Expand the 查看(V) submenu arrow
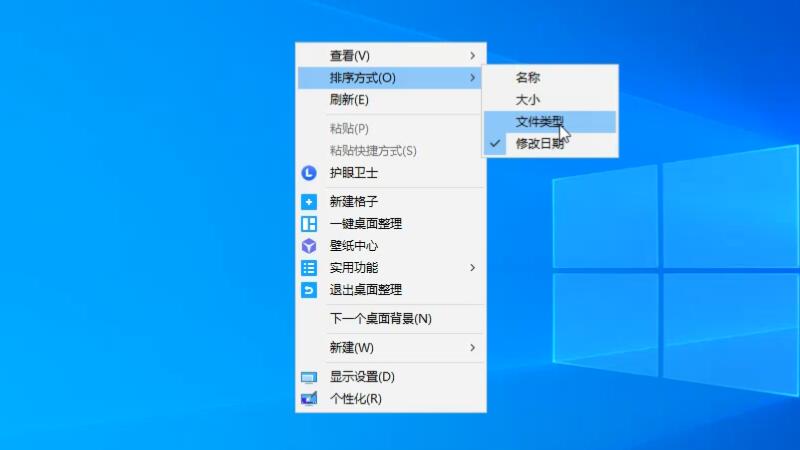The width and height of the screenshot is (800, 450). (473, 56)
